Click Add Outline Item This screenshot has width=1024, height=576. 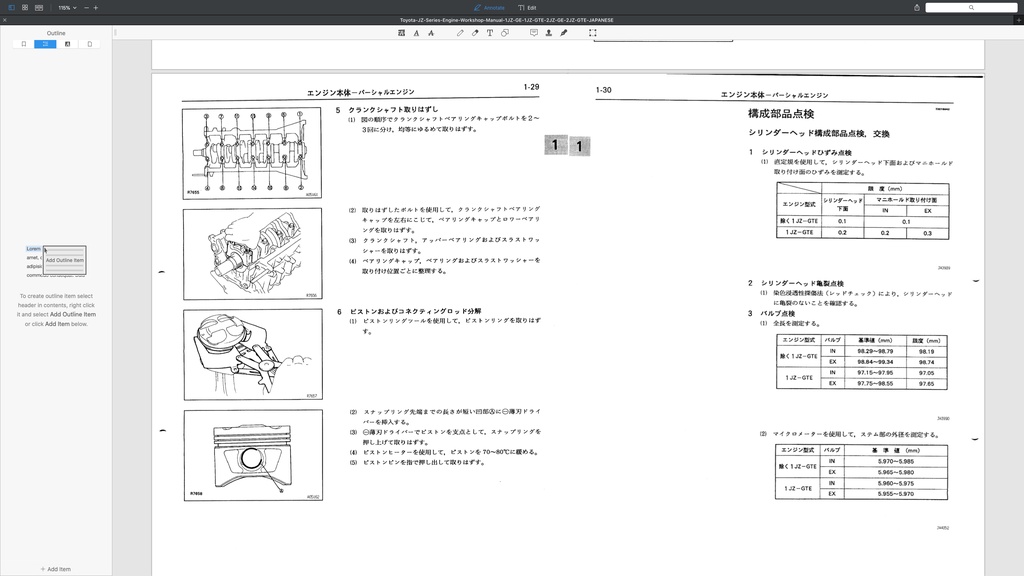[63, 260]
